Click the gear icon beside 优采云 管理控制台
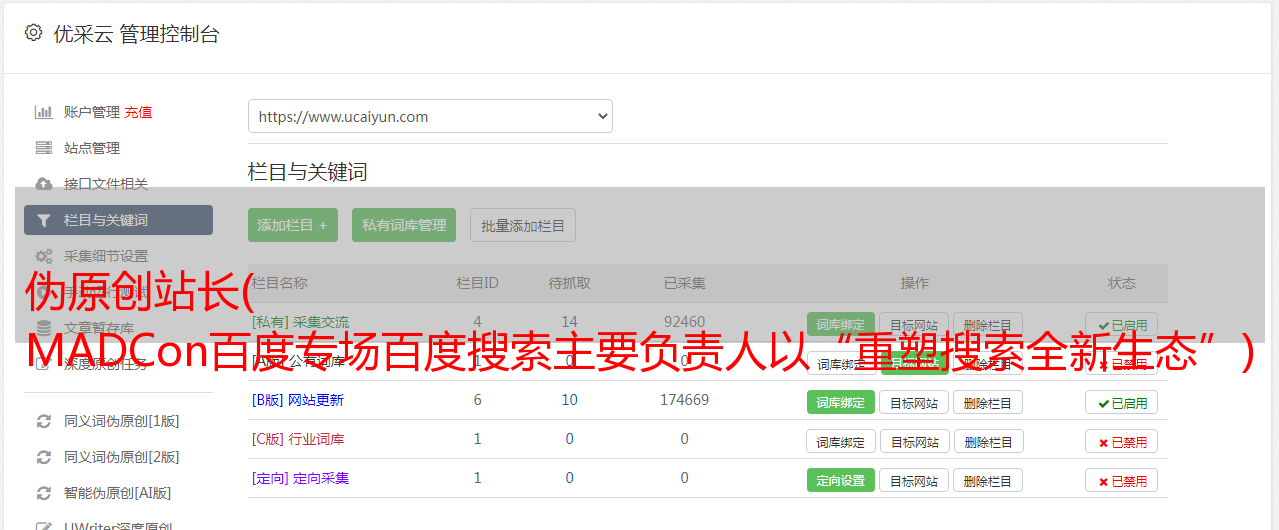 (x=34, y=33)
